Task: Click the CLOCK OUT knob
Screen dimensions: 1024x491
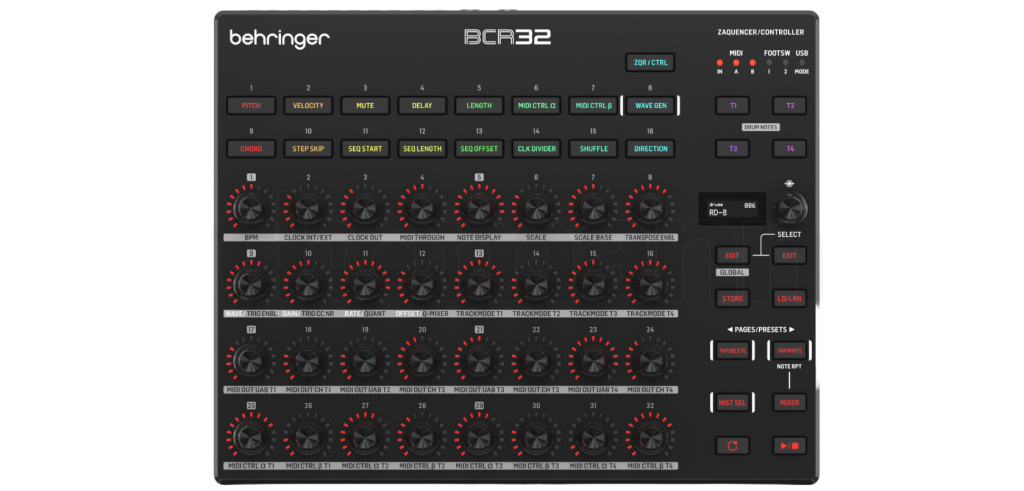Action: pyautogui.click(x=365, y=208)
